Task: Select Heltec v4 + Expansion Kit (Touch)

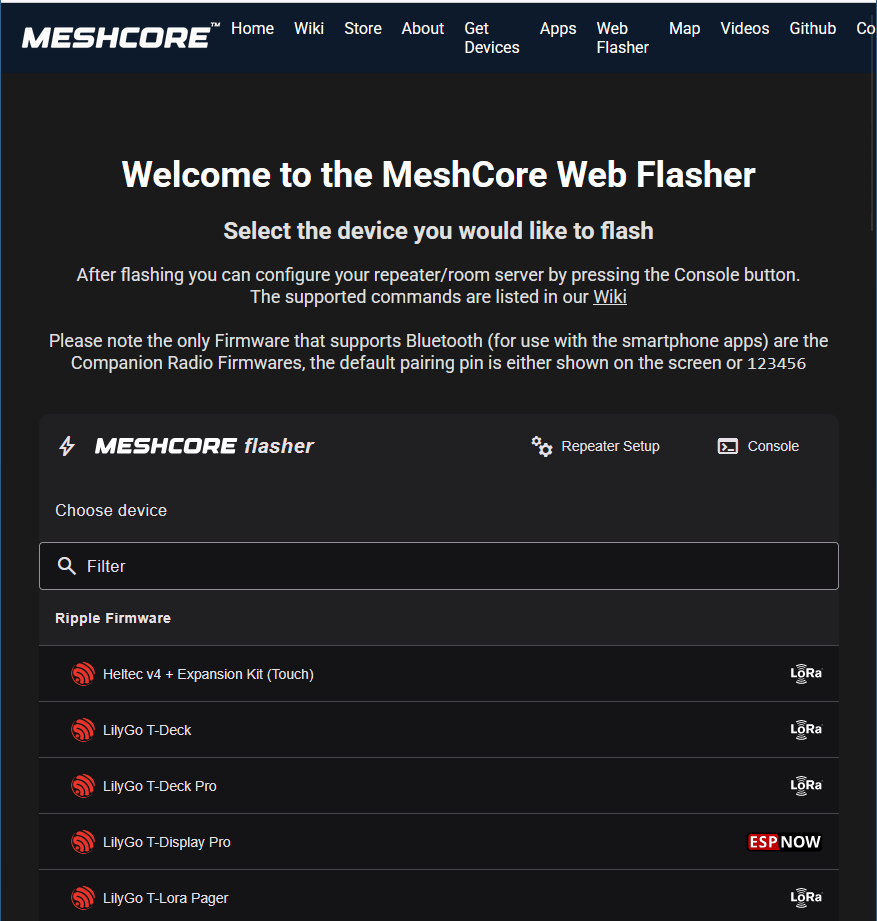Action: (208, 674)
